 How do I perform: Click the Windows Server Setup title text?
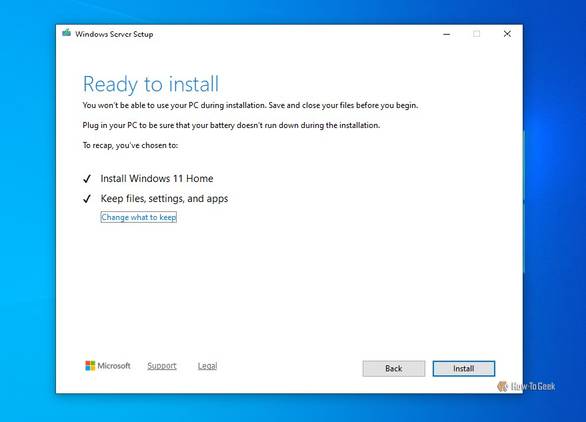(114, 34)
